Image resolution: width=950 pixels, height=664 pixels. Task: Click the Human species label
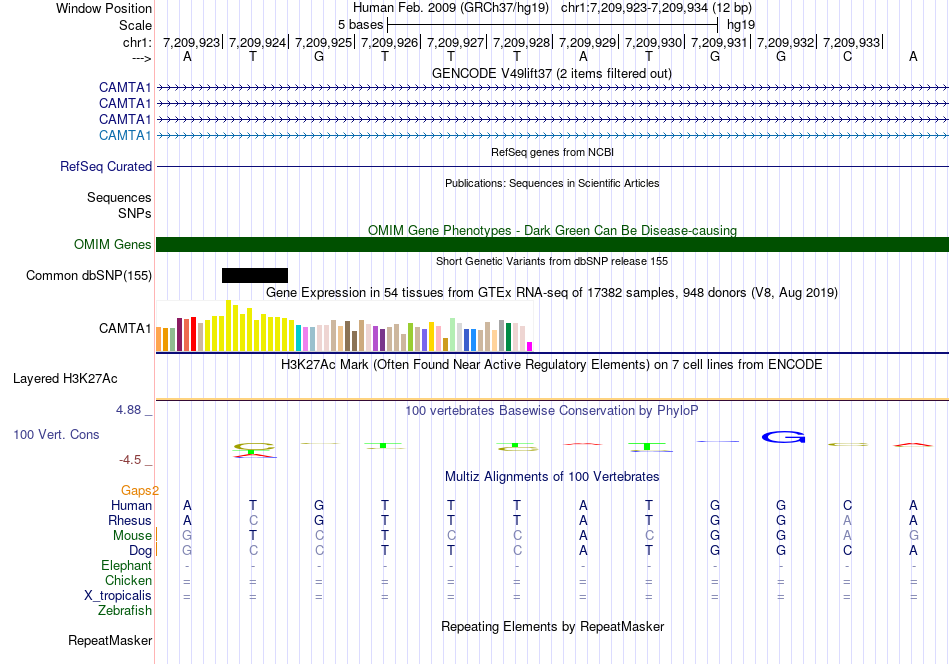(131, 505)
